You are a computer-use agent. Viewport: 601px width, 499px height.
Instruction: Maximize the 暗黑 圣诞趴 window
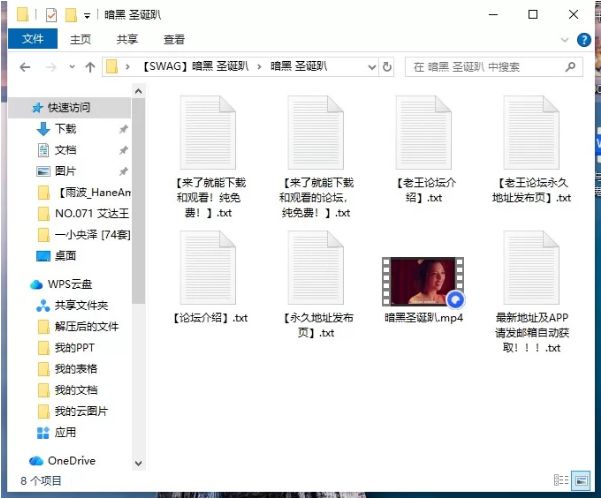(x=533, y=15)
